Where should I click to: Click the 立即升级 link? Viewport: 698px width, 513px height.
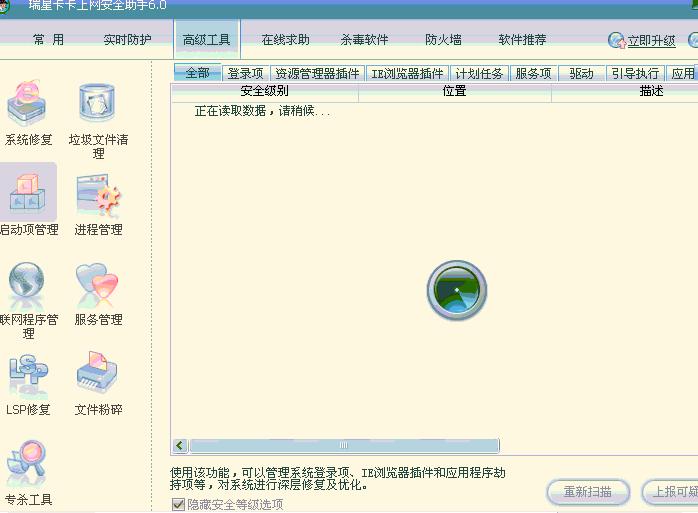pyautogui.click(x=651, y=41)
